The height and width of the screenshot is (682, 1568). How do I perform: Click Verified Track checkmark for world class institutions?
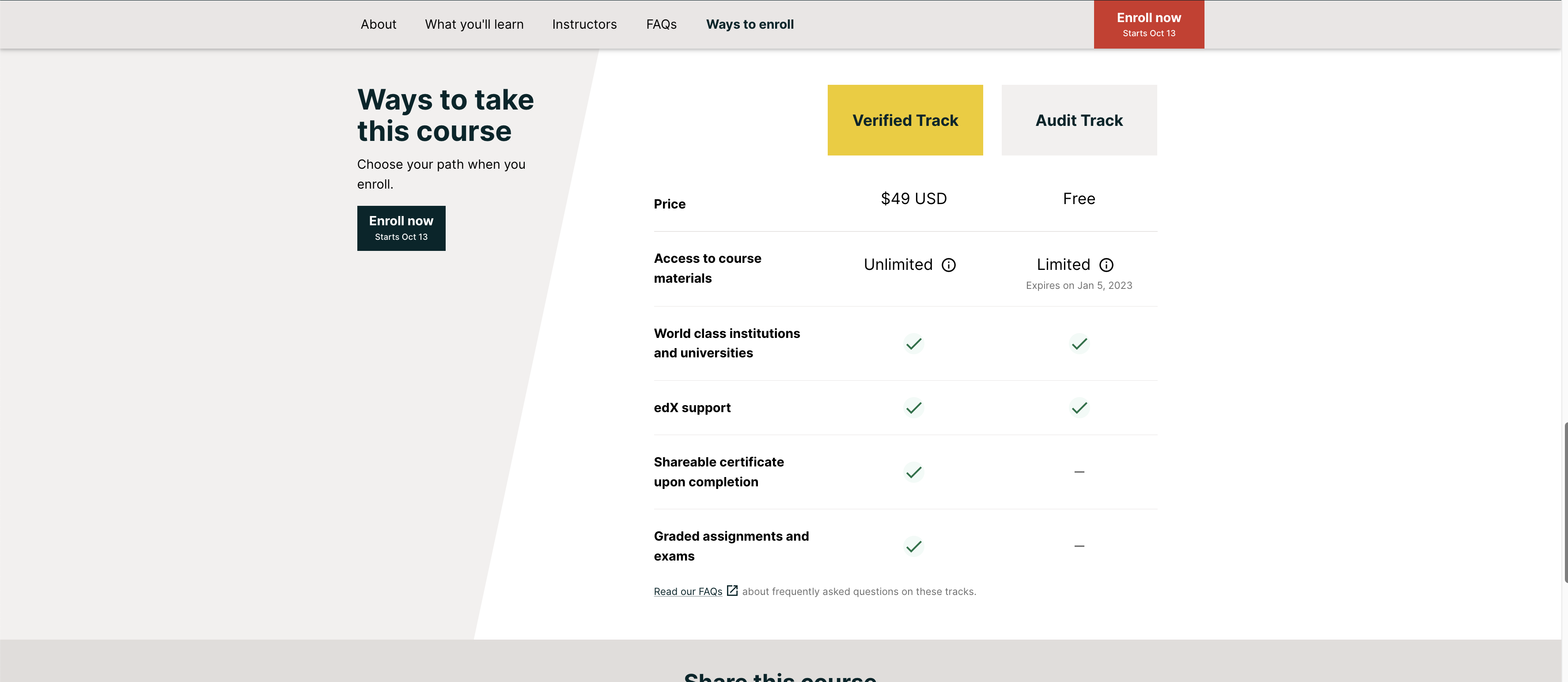(913, 344)
